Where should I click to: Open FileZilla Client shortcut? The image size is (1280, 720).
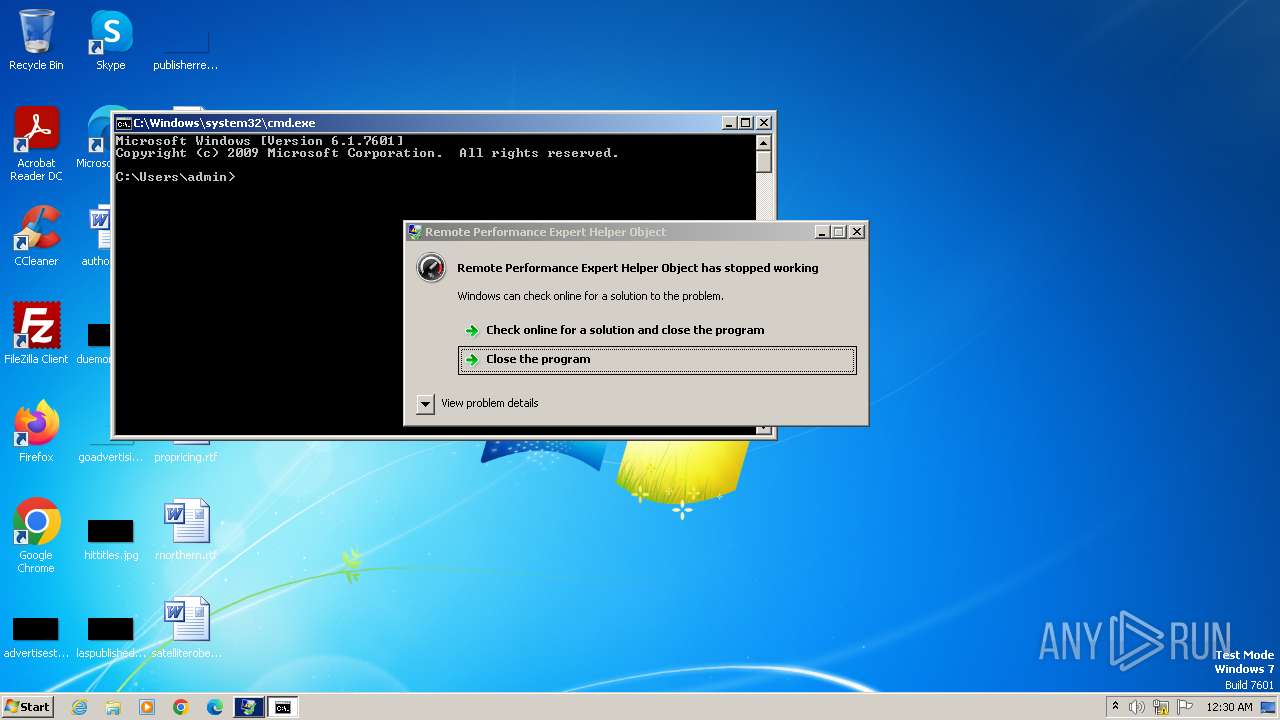[x=36, y=333]
